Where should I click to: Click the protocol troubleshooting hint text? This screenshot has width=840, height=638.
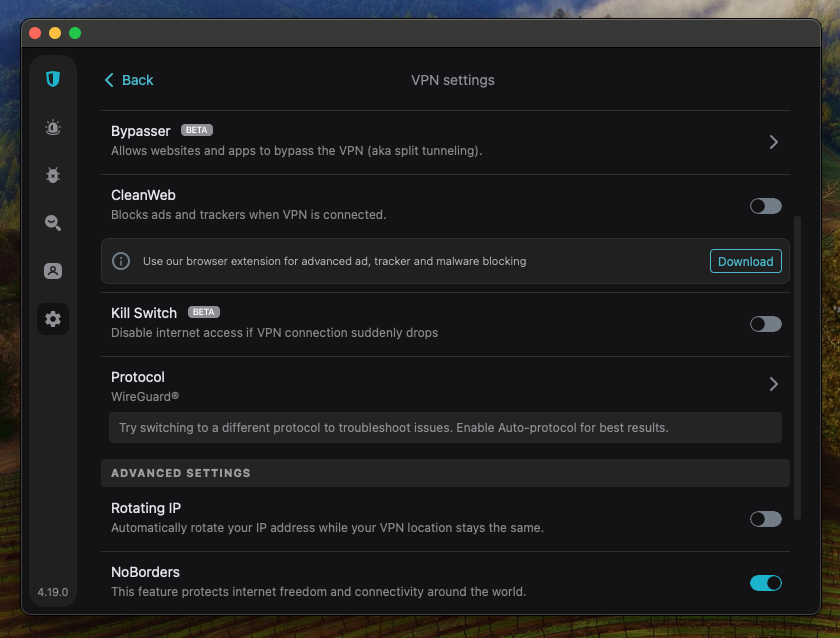click(394, 428)
